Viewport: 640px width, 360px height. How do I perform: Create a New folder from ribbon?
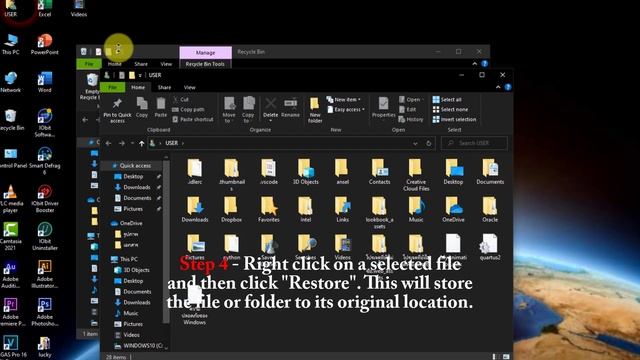[315, 109]
